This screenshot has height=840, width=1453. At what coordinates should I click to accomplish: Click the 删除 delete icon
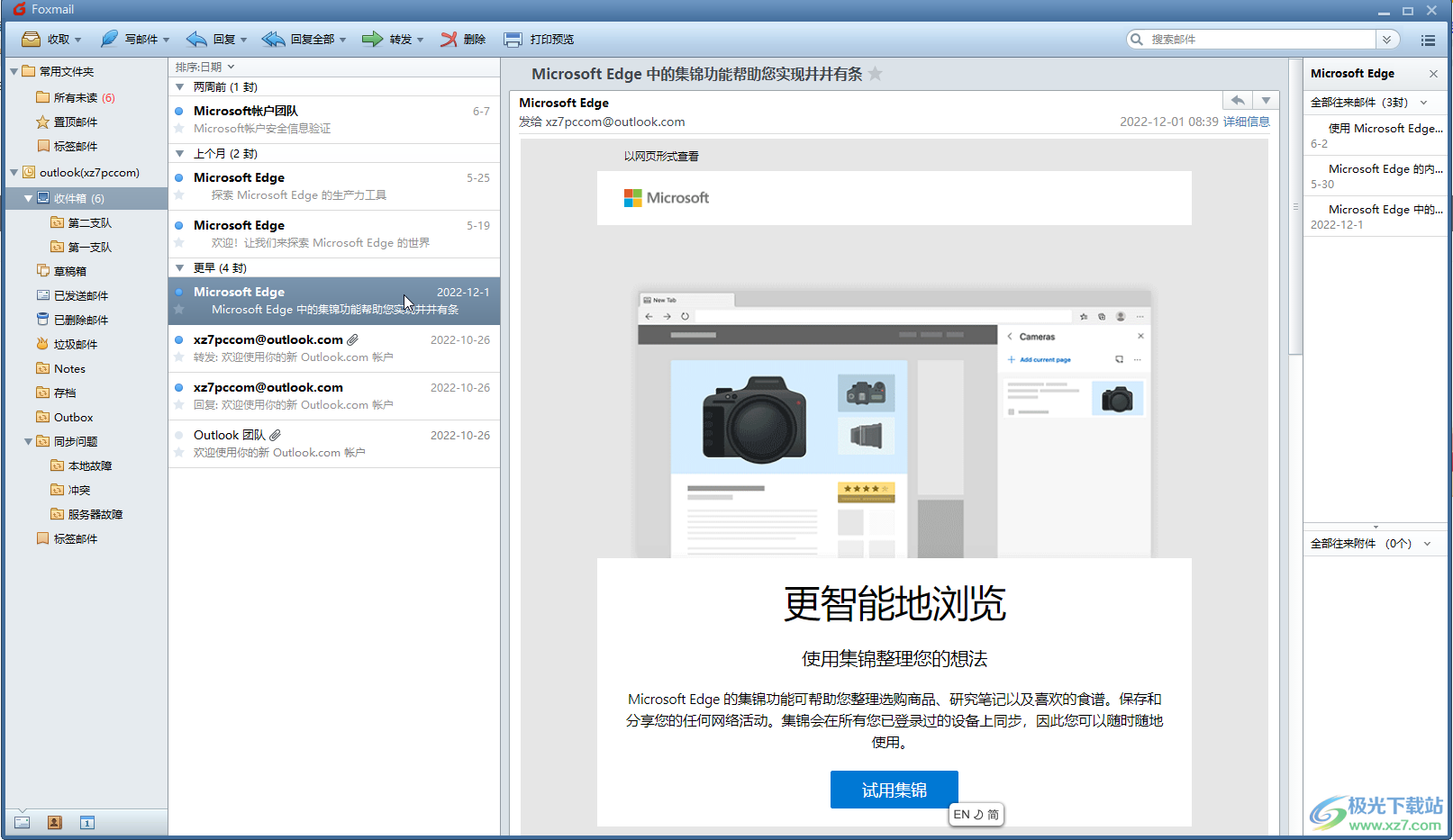point(449,39)
